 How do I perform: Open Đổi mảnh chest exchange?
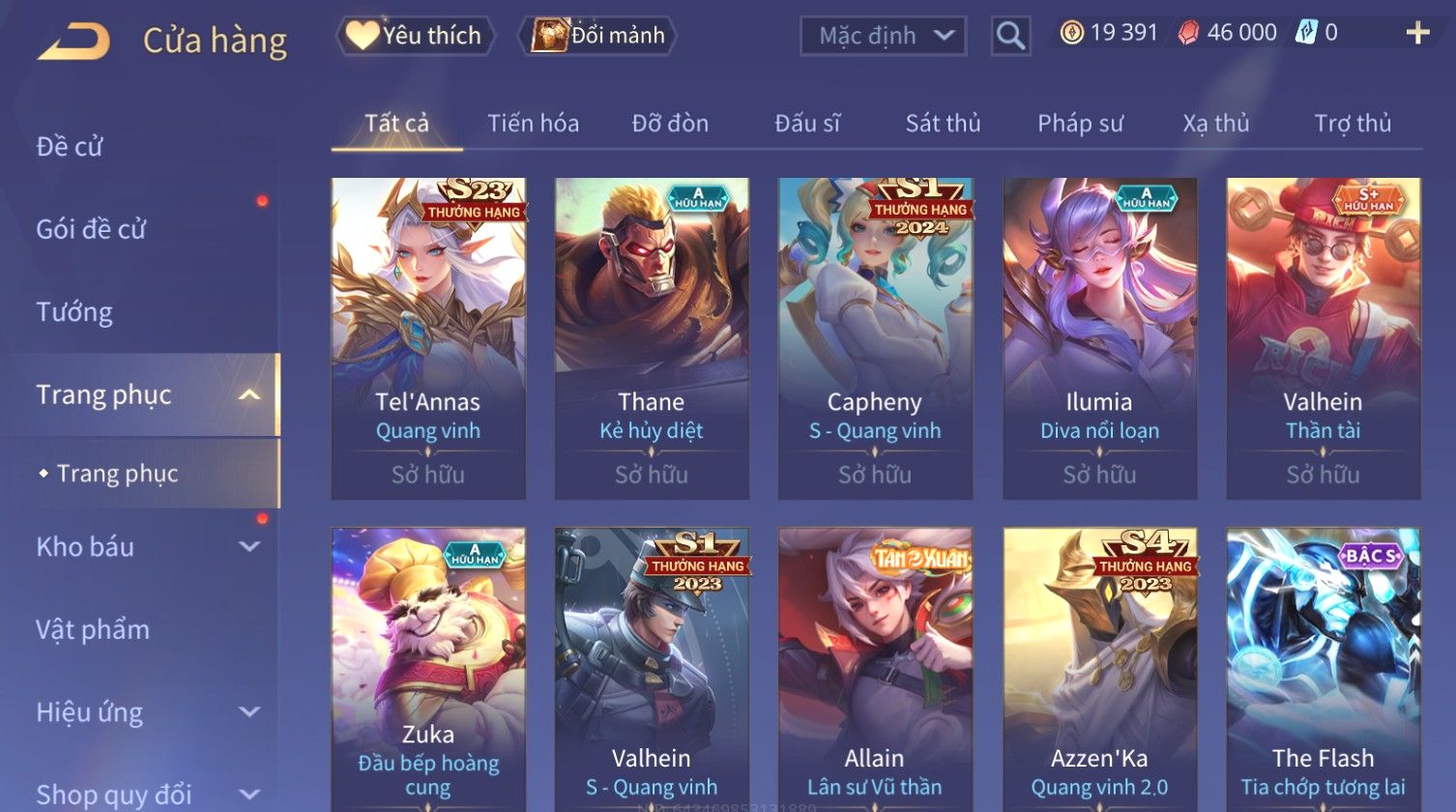(x=597, y=36)
